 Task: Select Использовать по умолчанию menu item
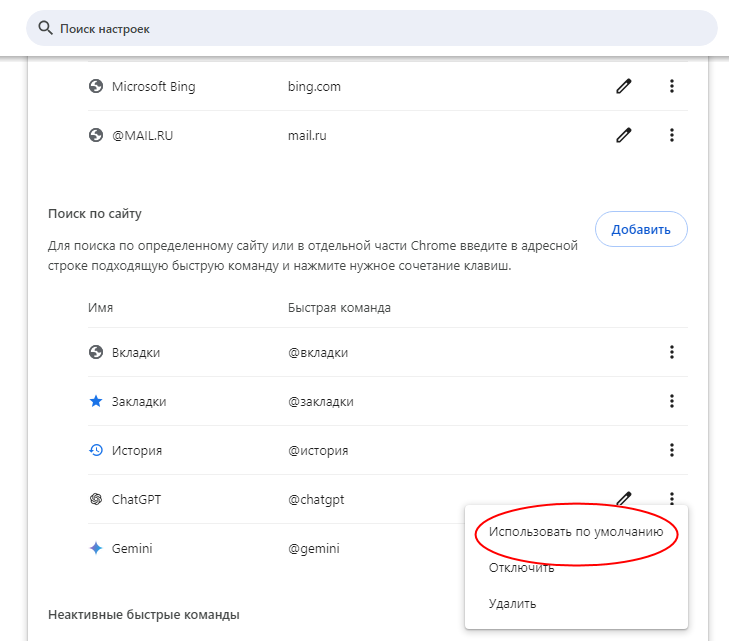click(x=576, y=532)
